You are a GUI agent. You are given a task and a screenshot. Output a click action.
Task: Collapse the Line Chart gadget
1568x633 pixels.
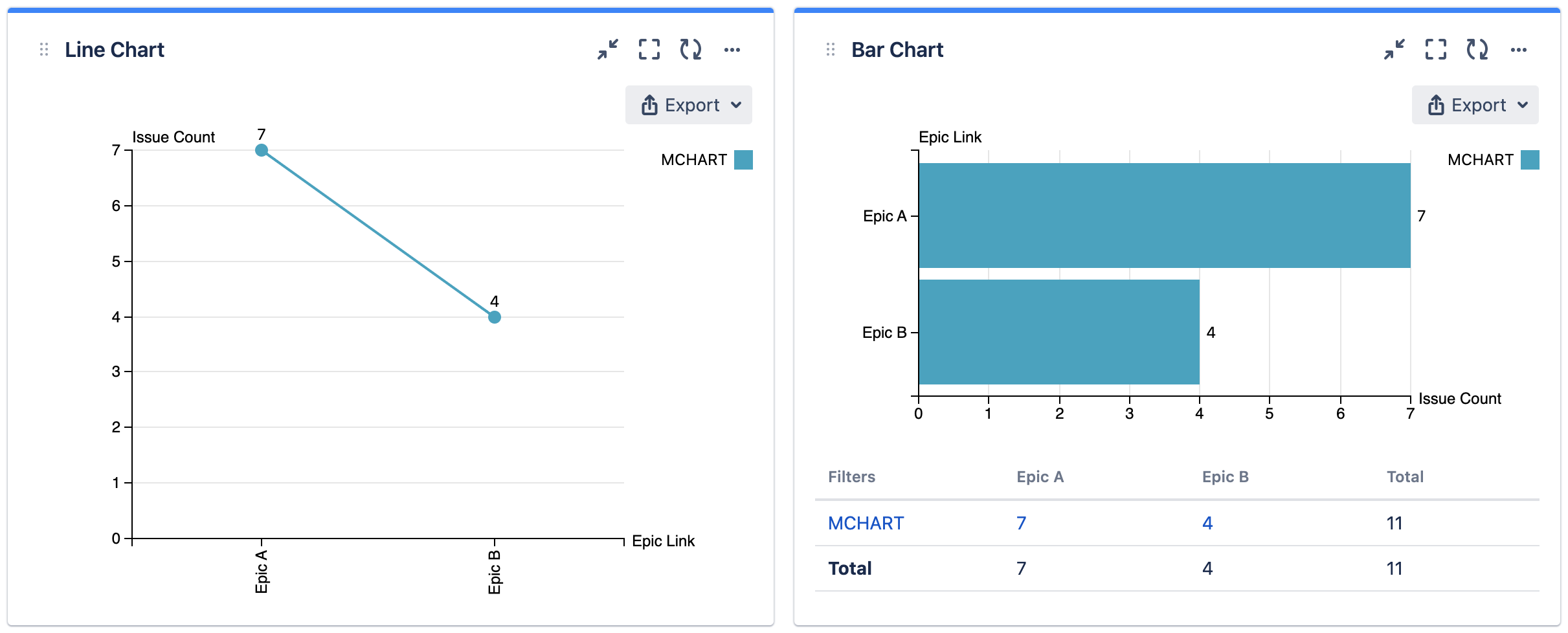607,49
